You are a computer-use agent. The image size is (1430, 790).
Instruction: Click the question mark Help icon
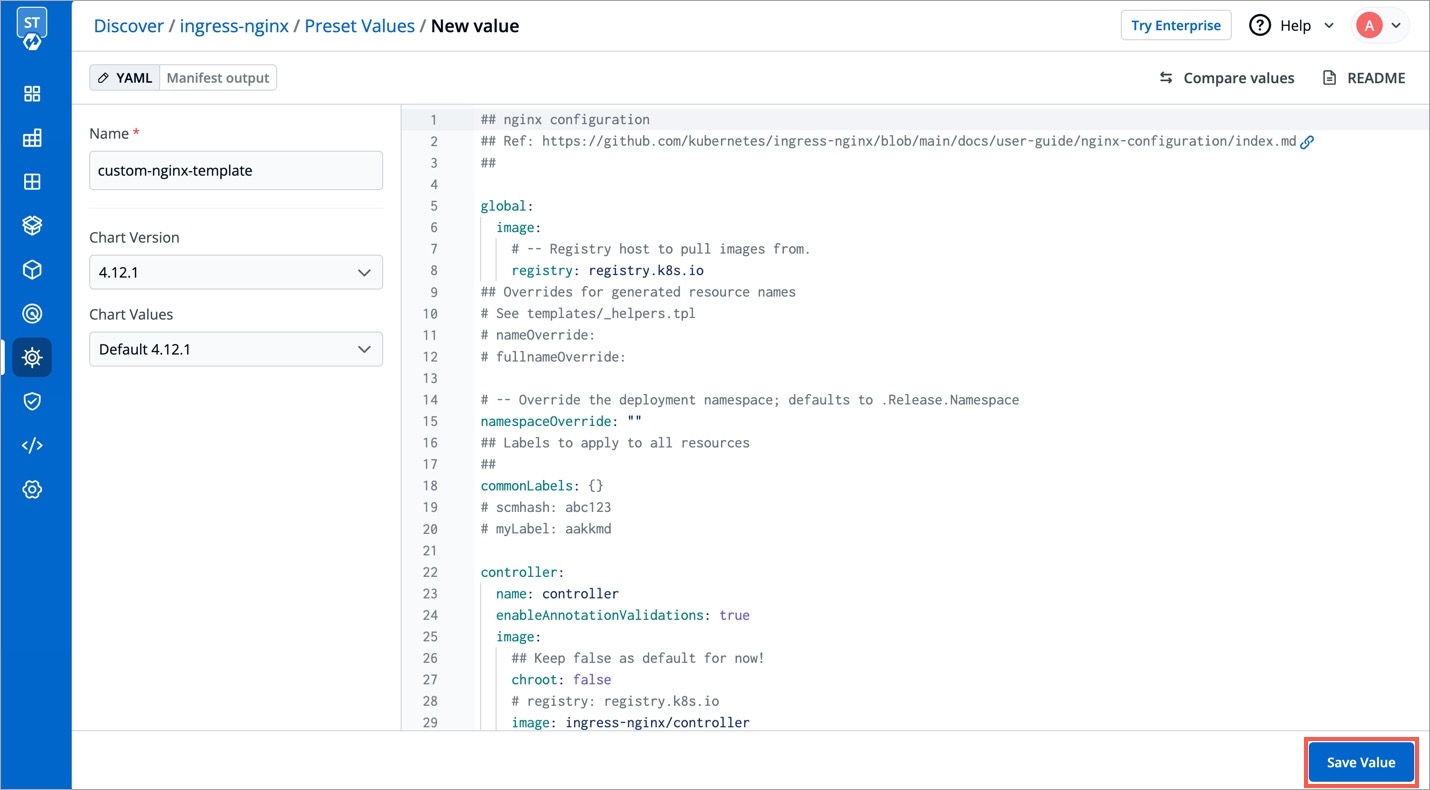point(1260,26)
